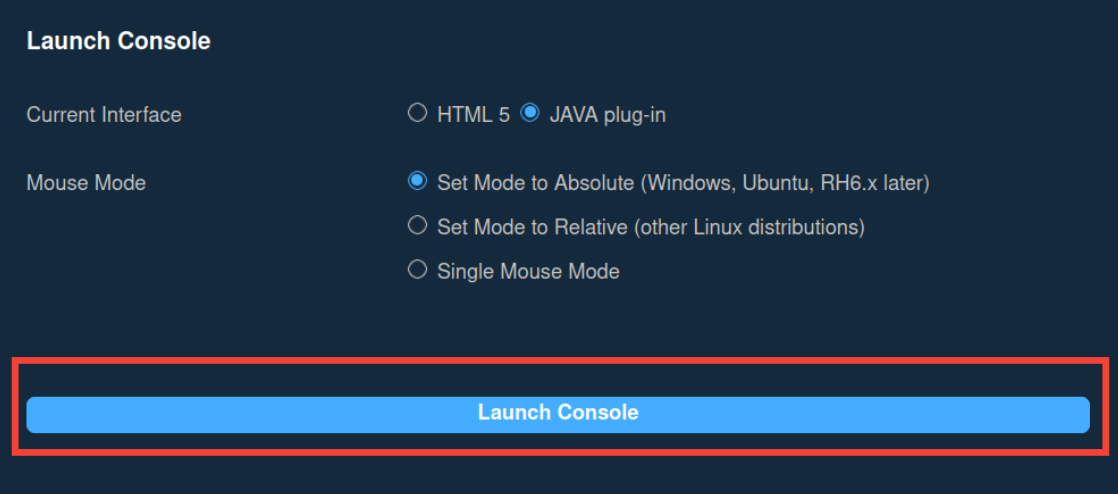Click the "JAVA plug-in" label text
The height and width of the screenshot is (494, 1118).
[x=607, y=115]
